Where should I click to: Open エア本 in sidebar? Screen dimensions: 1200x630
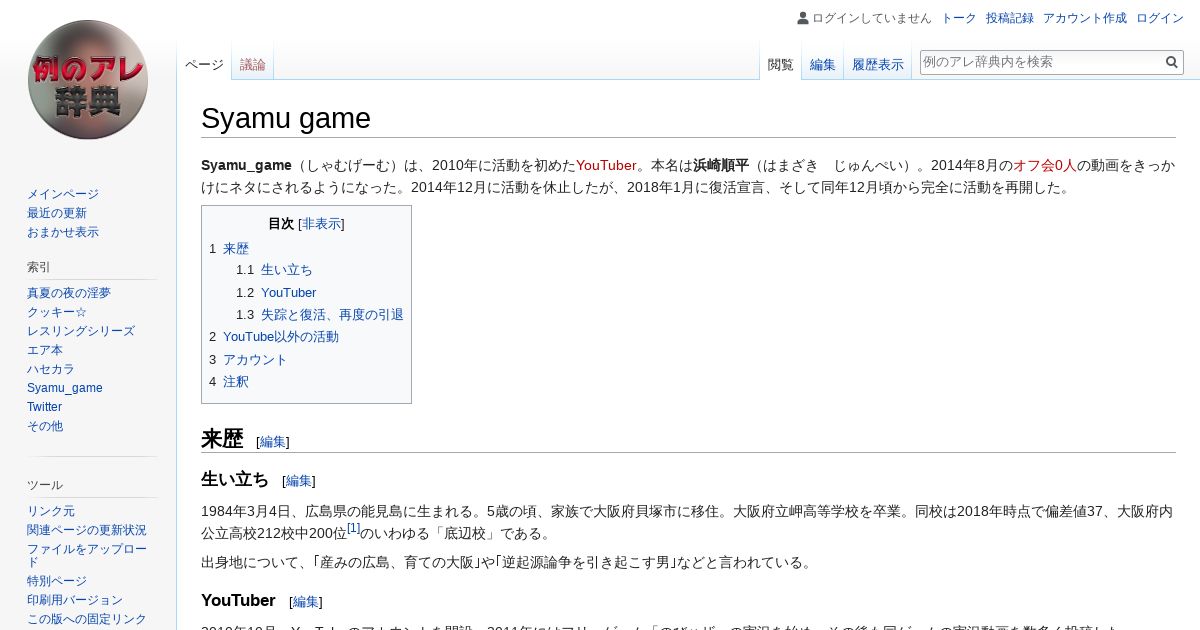click(45, 350)
